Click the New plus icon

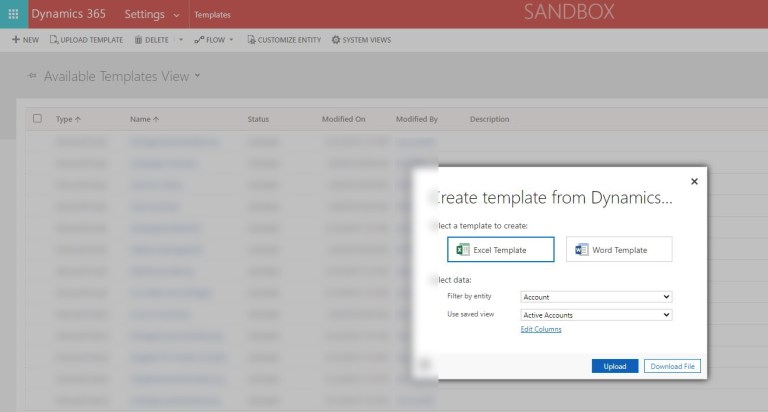pyautogui.click(x=16, y=39)
